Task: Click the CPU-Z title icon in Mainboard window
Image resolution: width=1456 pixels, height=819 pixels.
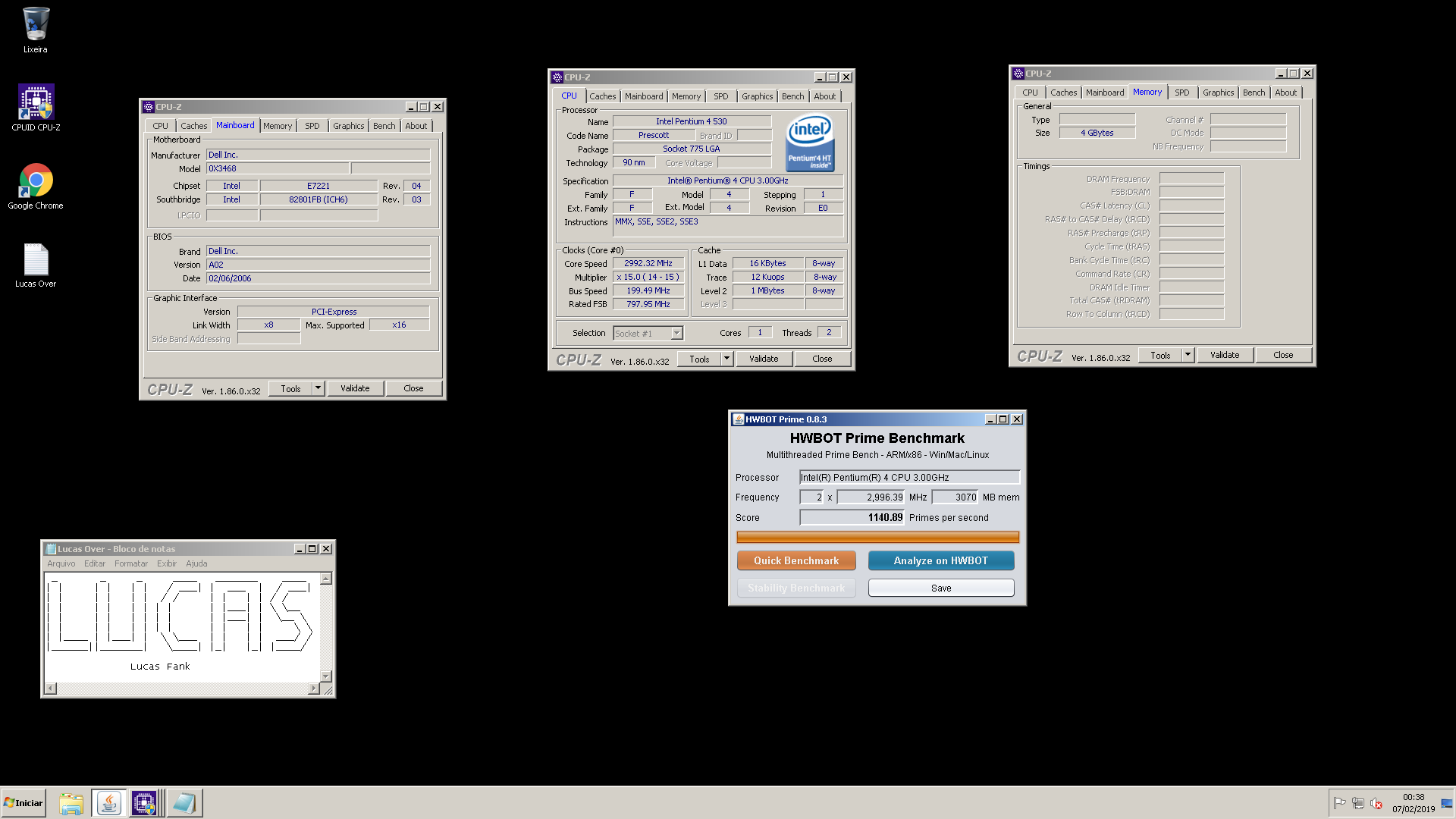Action: click(149, 107)
